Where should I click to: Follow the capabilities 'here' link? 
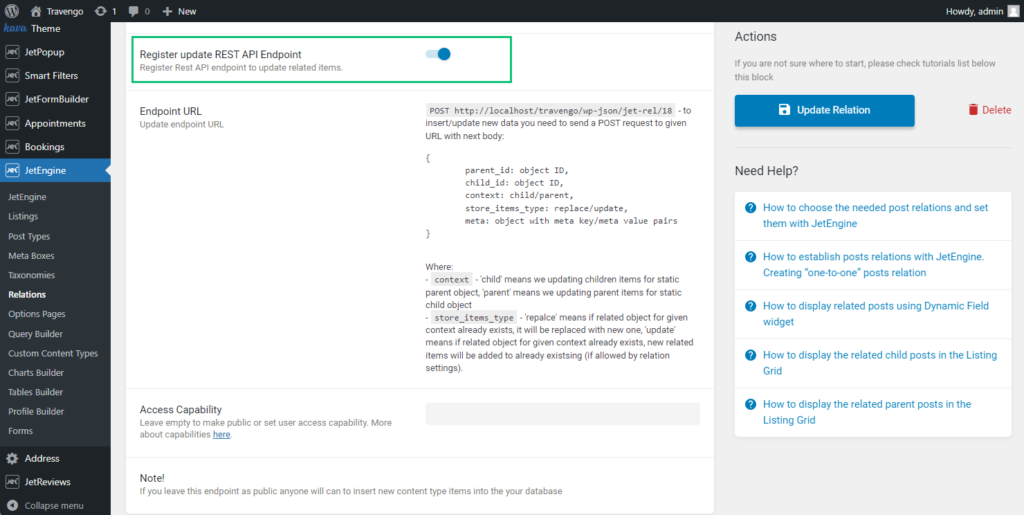[221, 434]
